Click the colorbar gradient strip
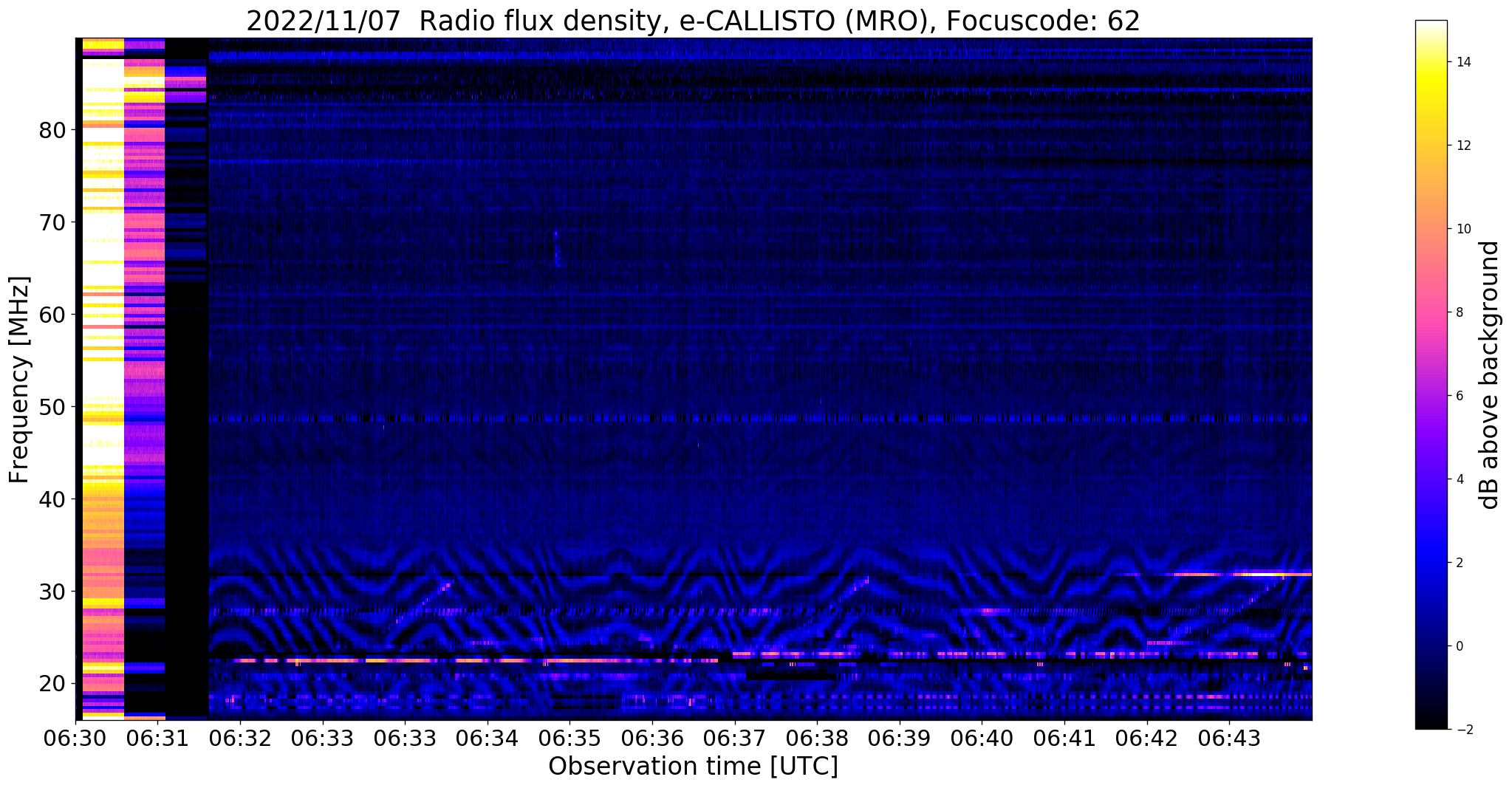The height and width of the screenshot is (788, 1512). 1431,374
